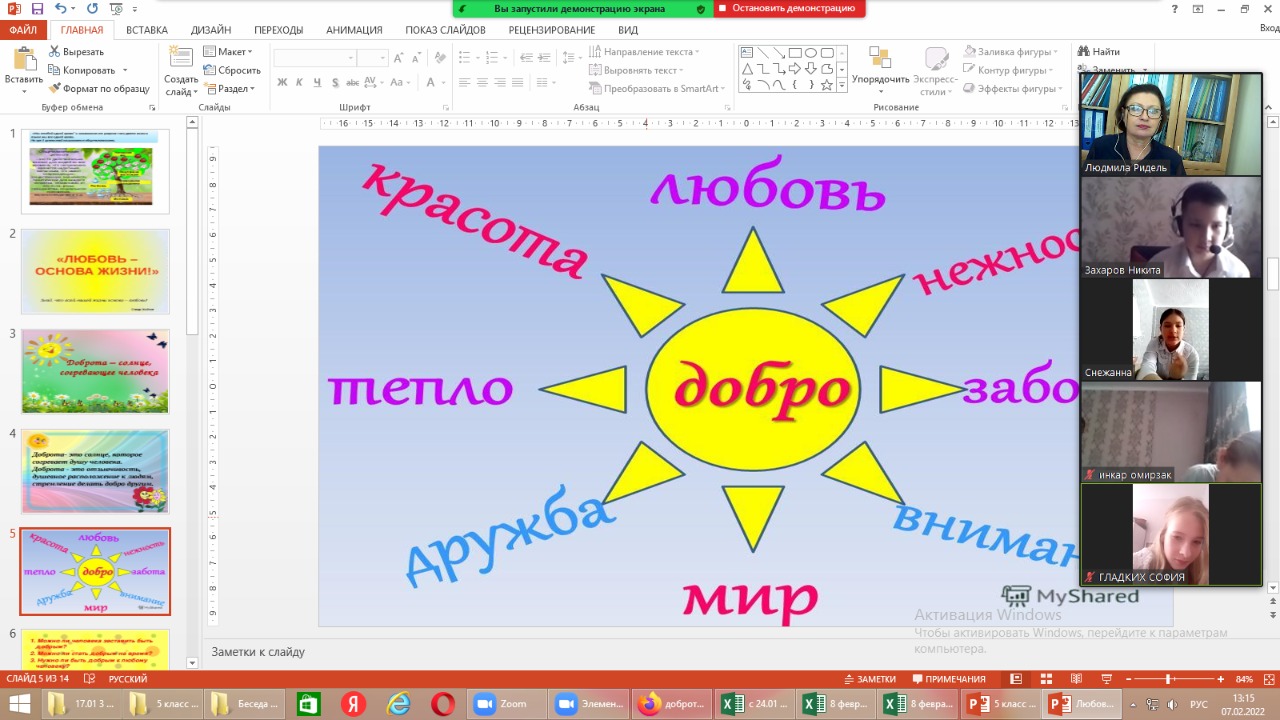Image resolution: width=1280 pixels, height=720 pixels.
Task: Click Stop sharing (Остановить демонстрацию) button
Action: (790, 8)
